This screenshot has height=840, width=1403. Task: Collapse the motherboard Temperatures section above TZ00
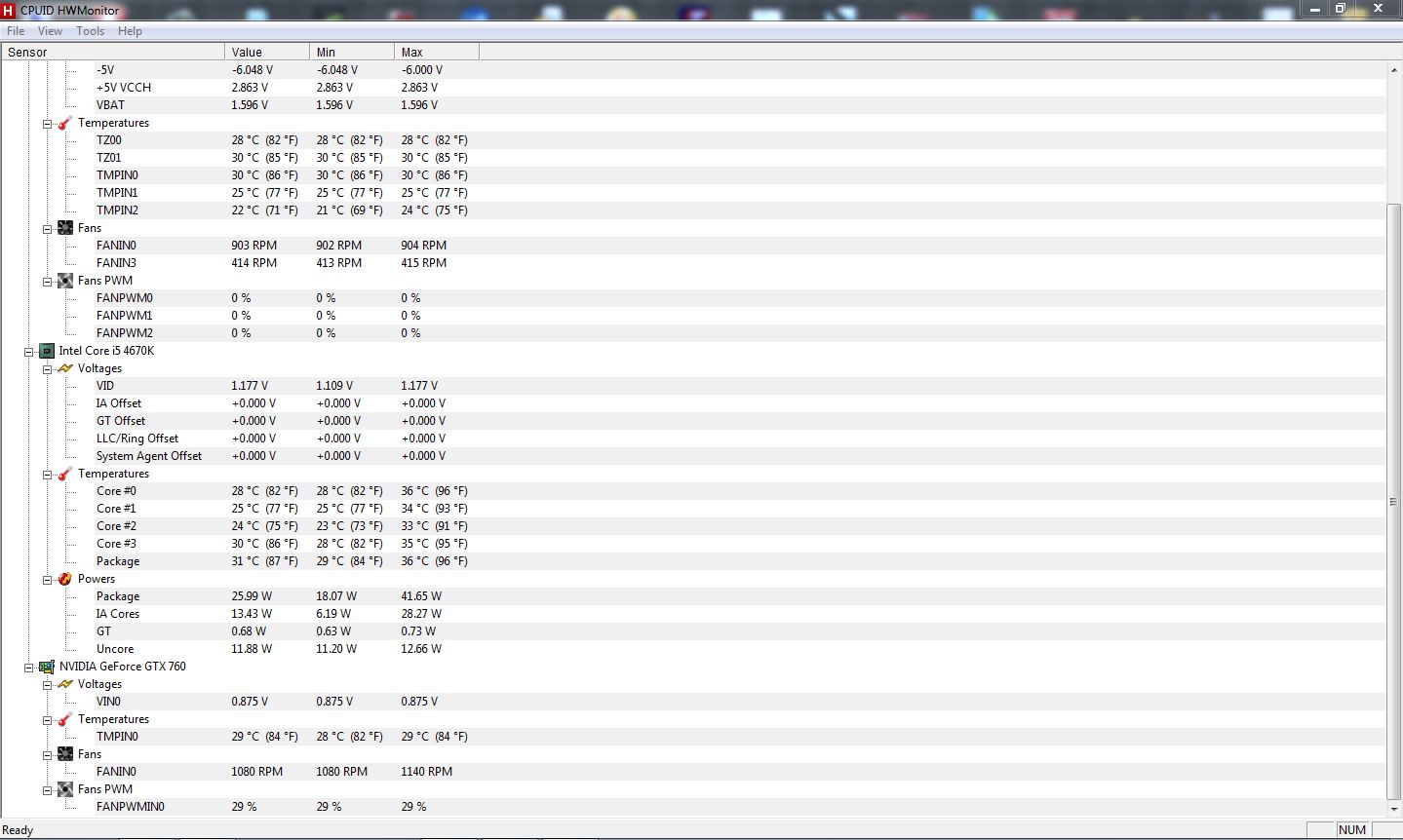(47, 124)
